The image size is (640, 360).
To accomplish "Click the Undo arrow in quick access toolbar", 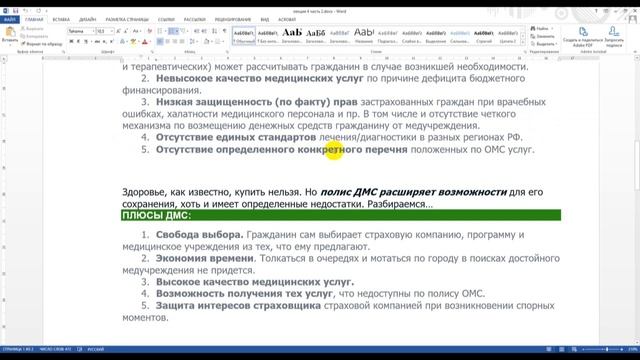I will pyautogui.click(x=26, y=11).
